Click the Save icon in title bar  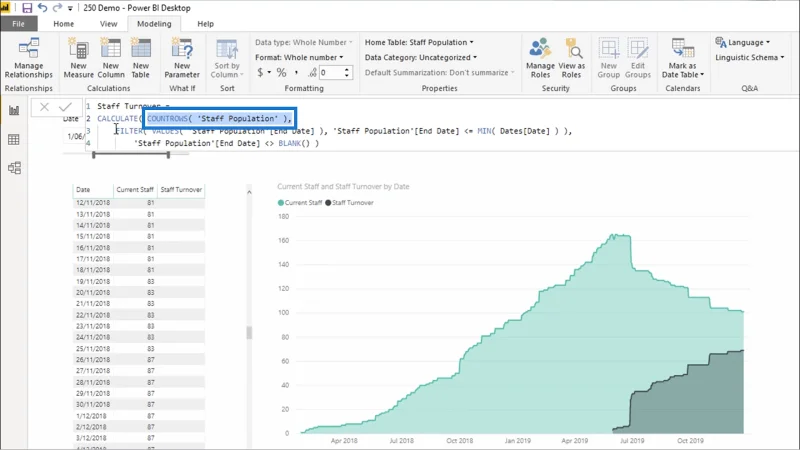pos(27,8)
